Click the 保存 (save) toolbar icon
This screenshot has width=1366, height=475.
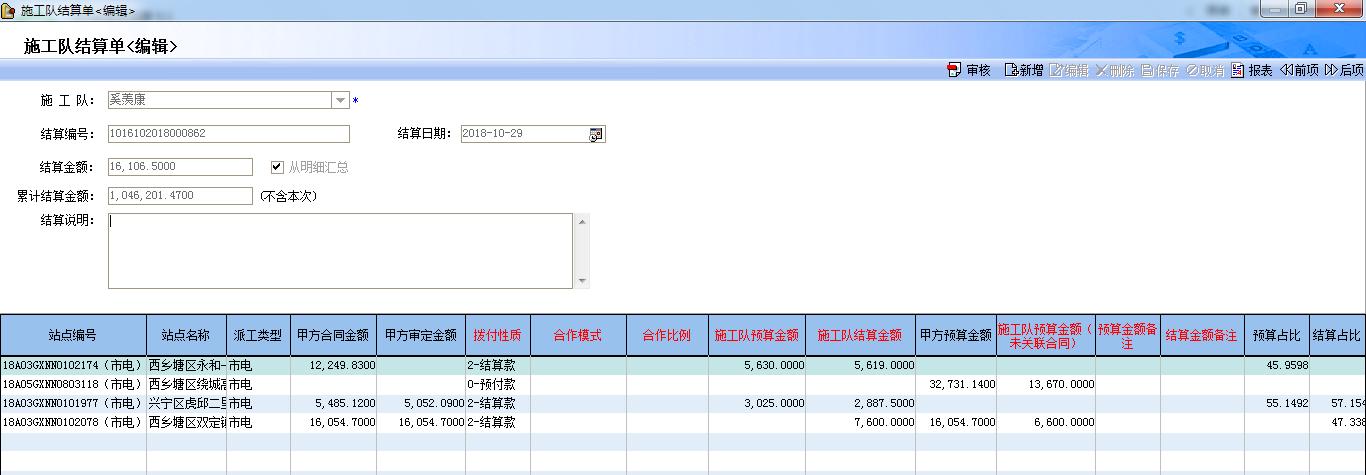tap(1147, 71)
